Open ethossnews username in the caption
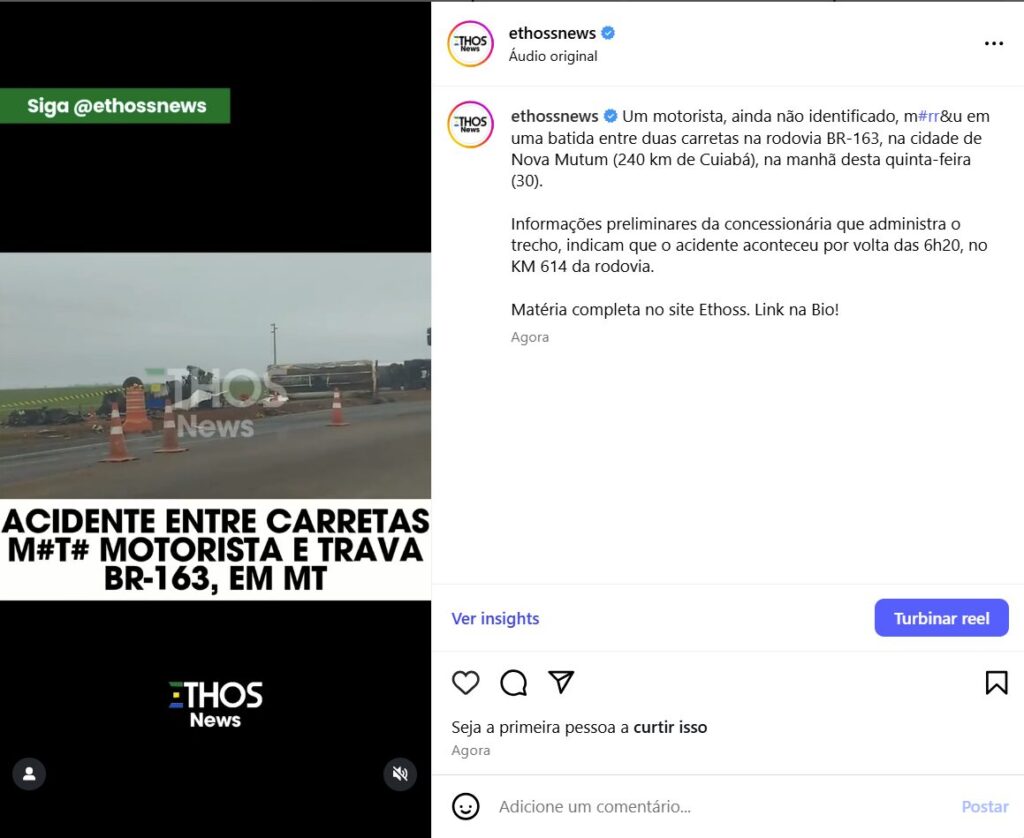The height and width of the screenshot is (838, 1024). 554,116
